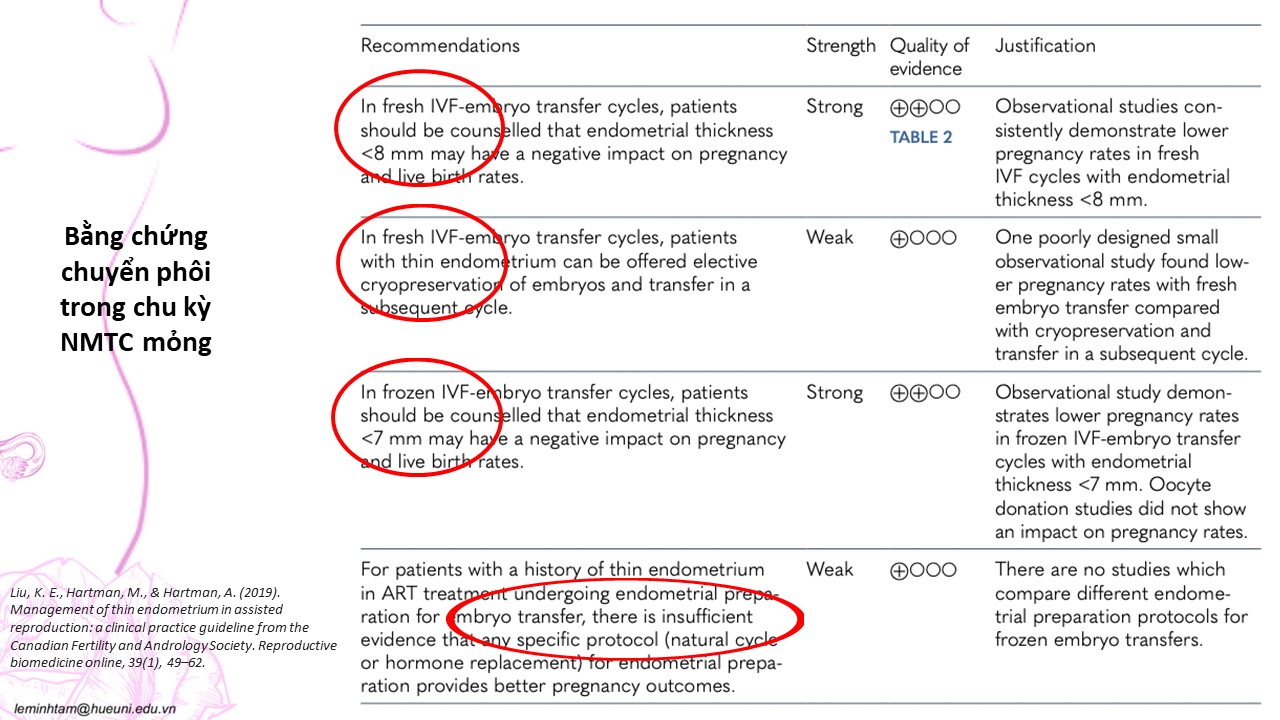Select the Quality of evidence column header
1280x720 pixels.
(929, 57)
